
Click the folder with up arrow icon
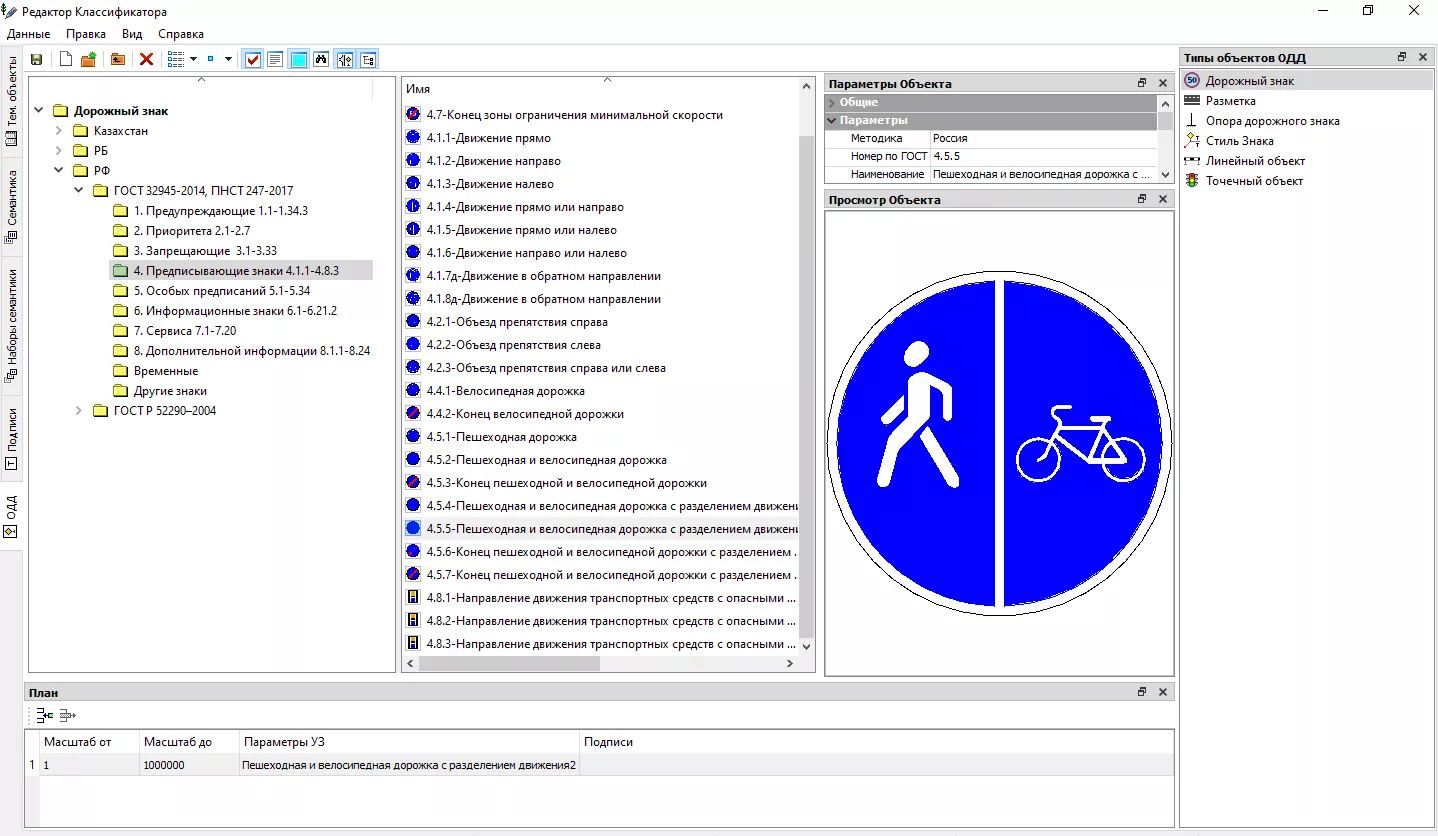click(118, 60)
